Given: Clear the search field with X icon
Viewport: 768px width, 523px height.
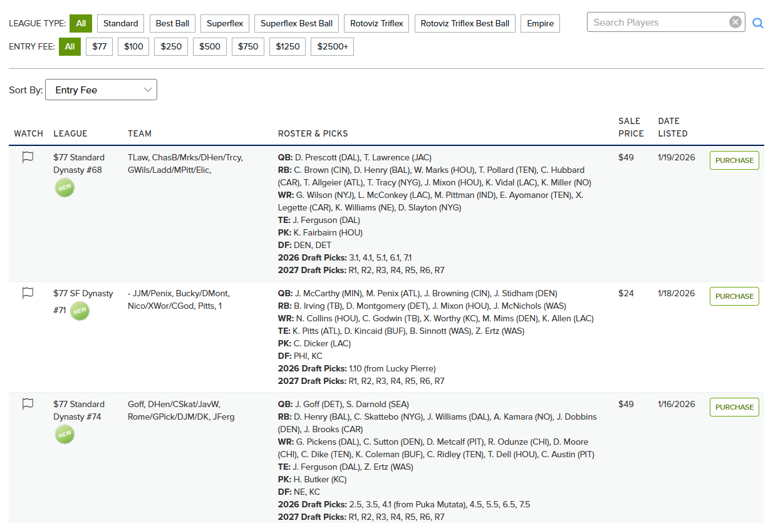Looking at the screenshot, I should coord(735,22).
